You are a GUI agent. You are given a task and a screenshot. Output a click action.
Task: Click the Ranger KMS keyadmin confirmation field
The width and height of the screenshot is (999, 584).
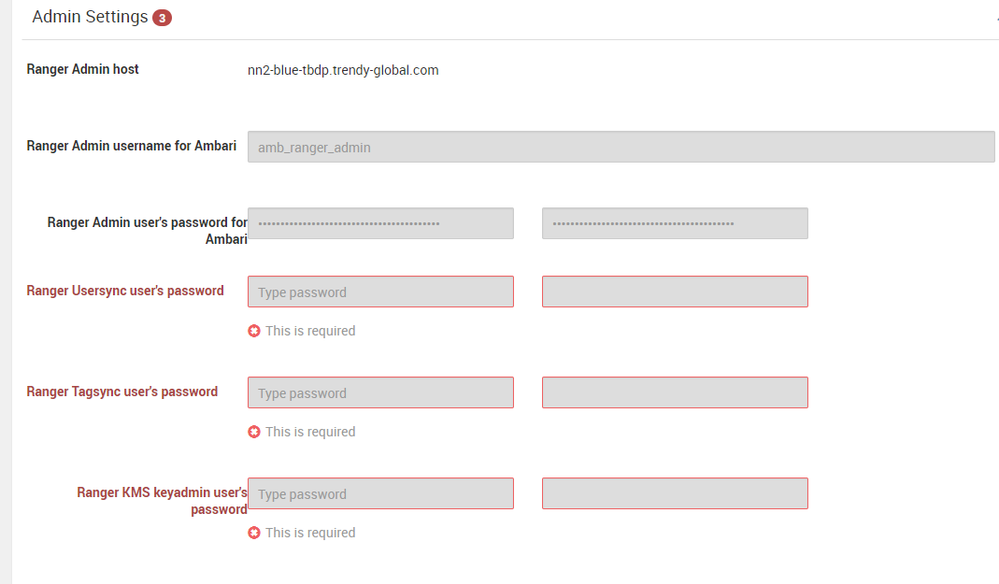674,494
